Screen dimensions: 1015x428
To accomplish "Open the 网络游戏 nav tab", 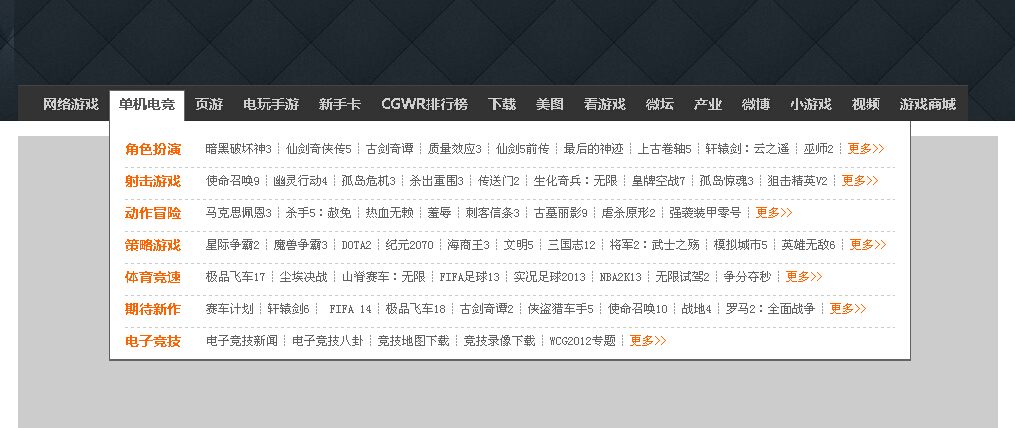I will click(x=71, y=104).
